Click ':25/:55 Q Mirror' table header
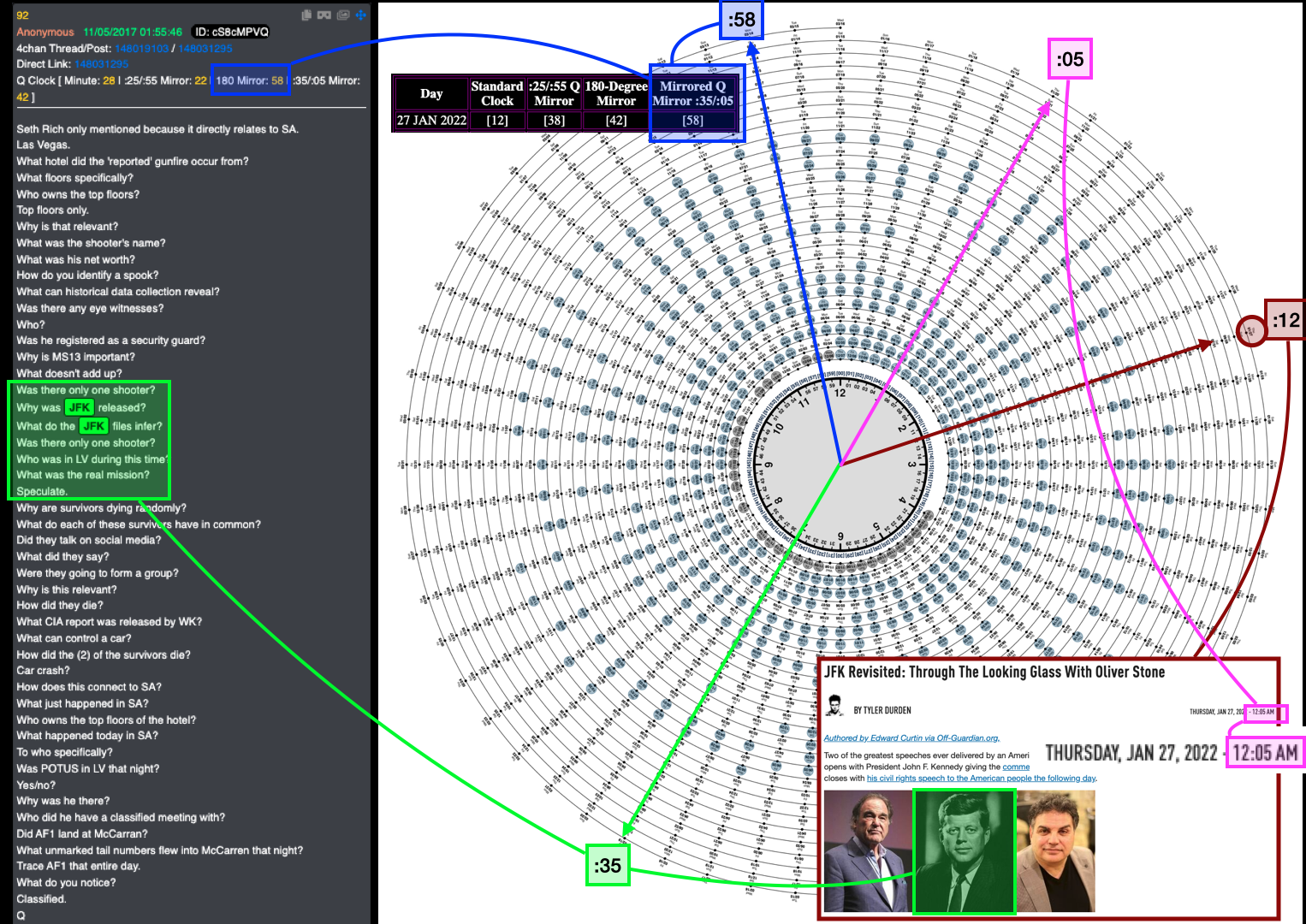The width and height of the screenshot is (1306, 924). 554,93
